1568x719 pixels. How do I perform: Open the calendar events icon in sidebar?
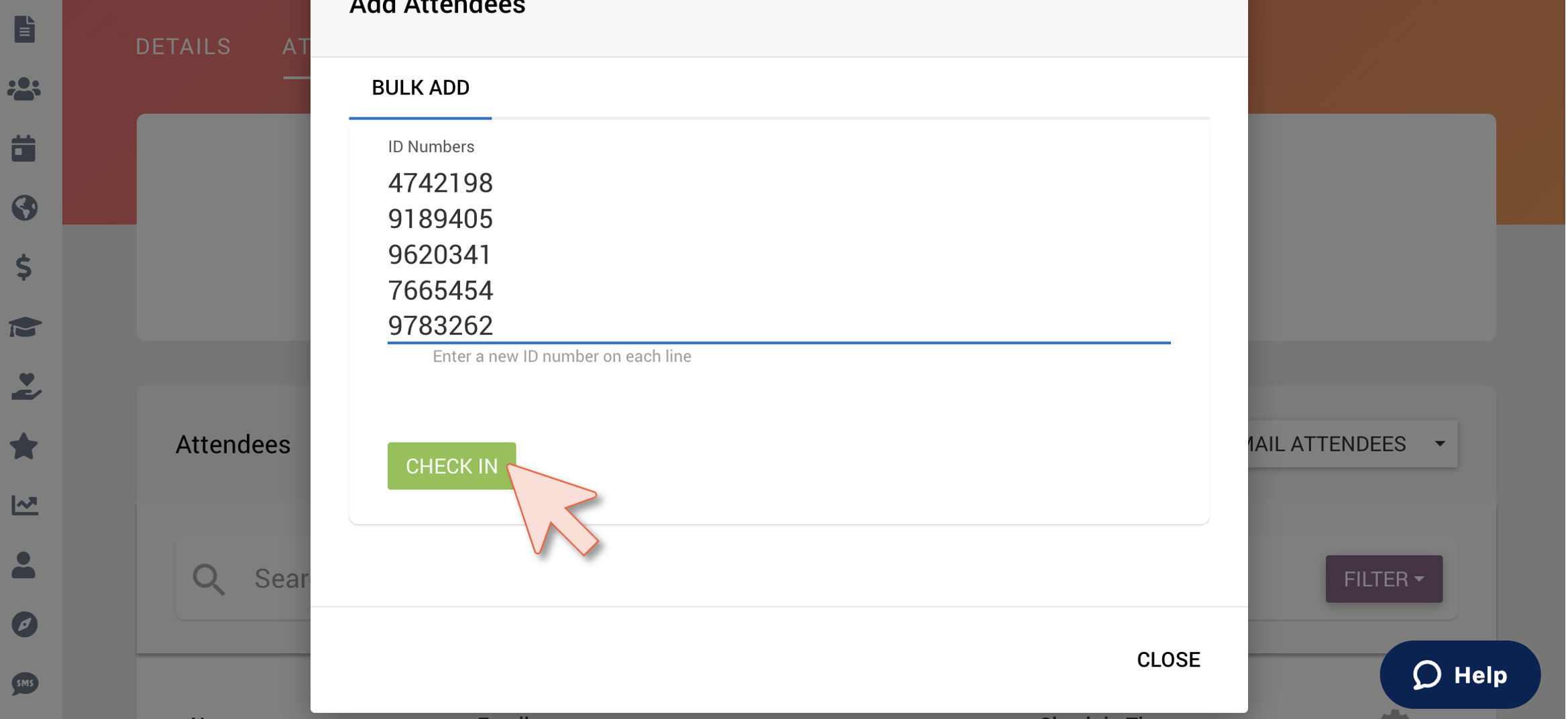[x=24, y=148]
